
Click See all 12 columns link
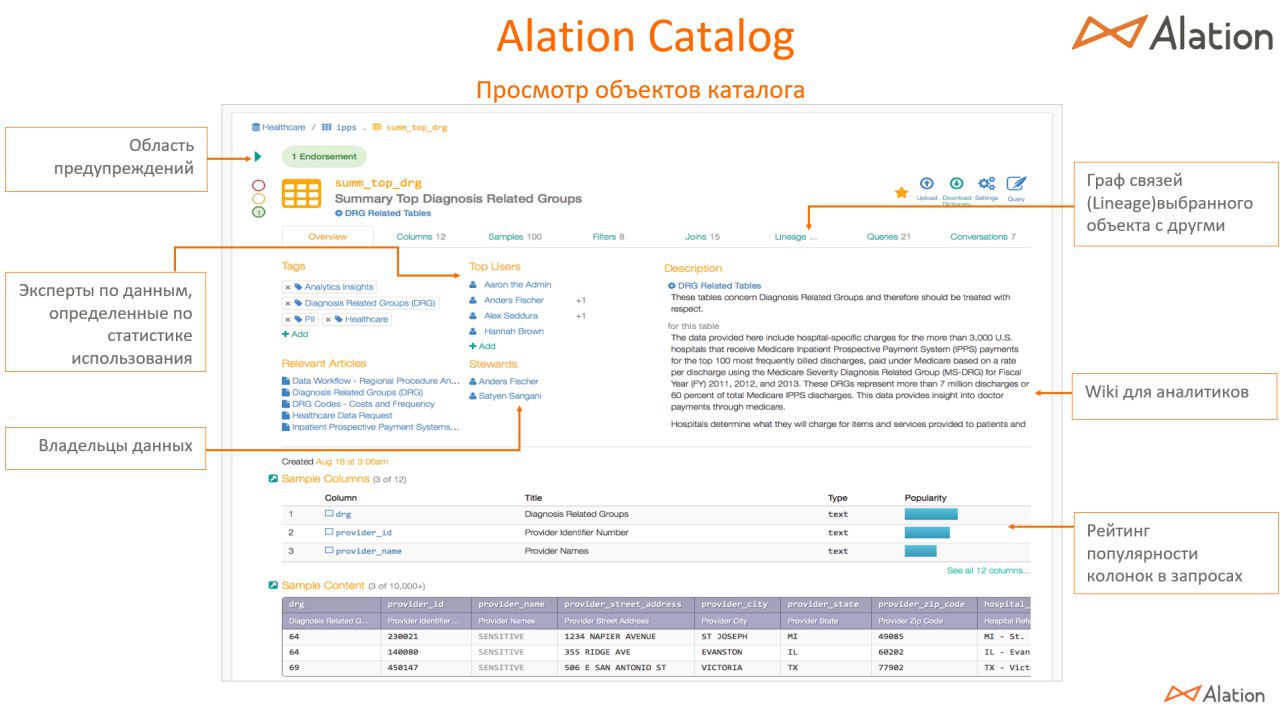click(988, 571)
